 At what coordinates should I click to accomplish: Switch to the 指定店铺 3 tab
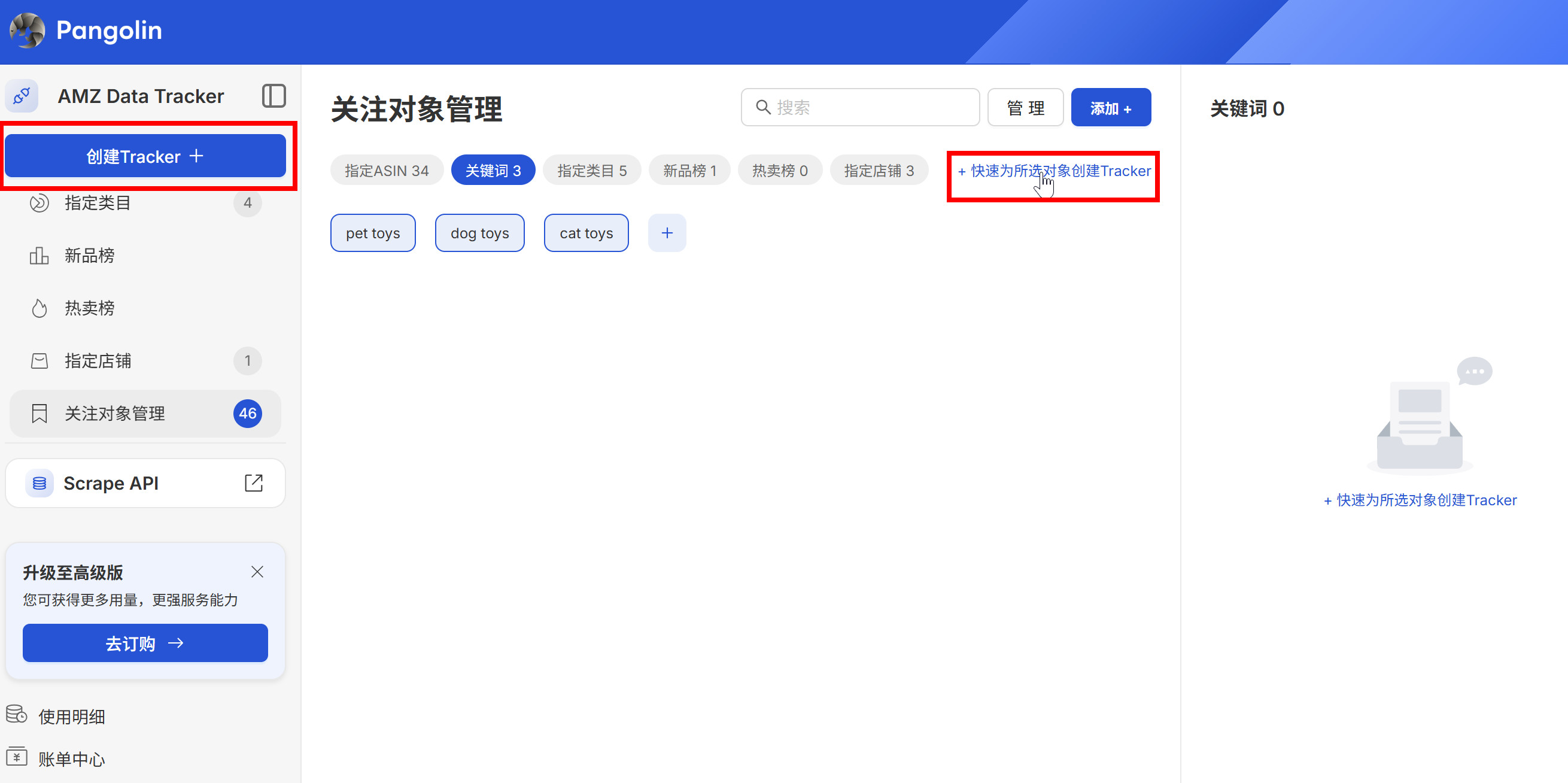pyautogui.click(x=879, y=171)
